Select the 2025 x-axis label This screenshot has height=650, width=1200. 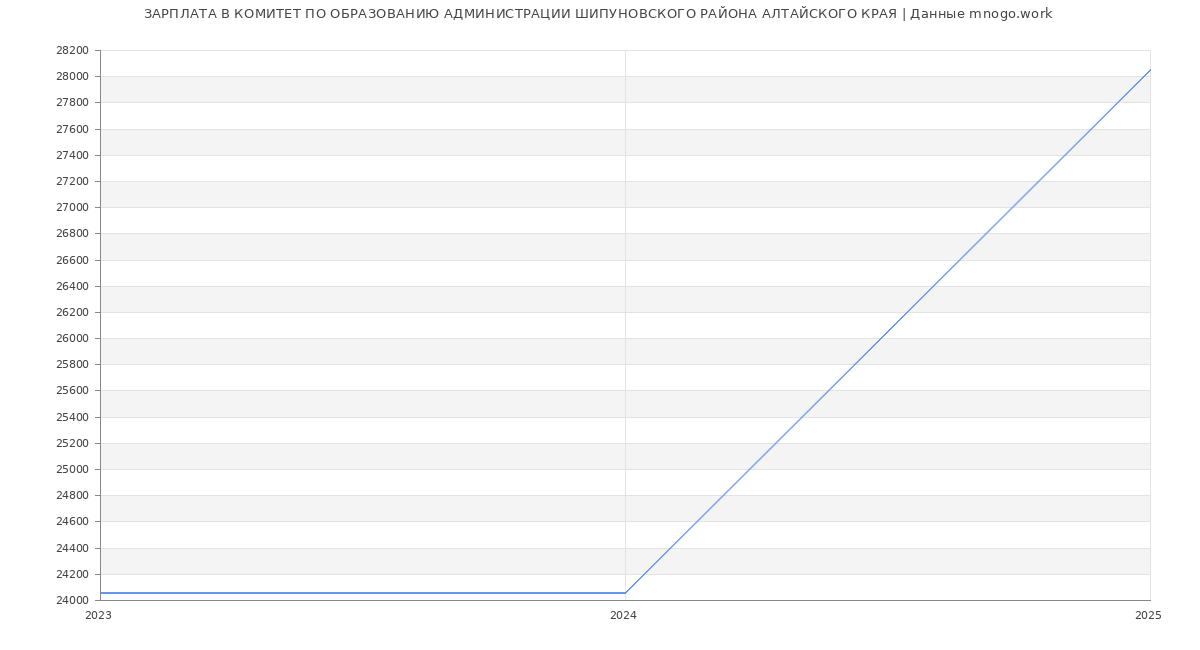click(x=1148, y=616)
